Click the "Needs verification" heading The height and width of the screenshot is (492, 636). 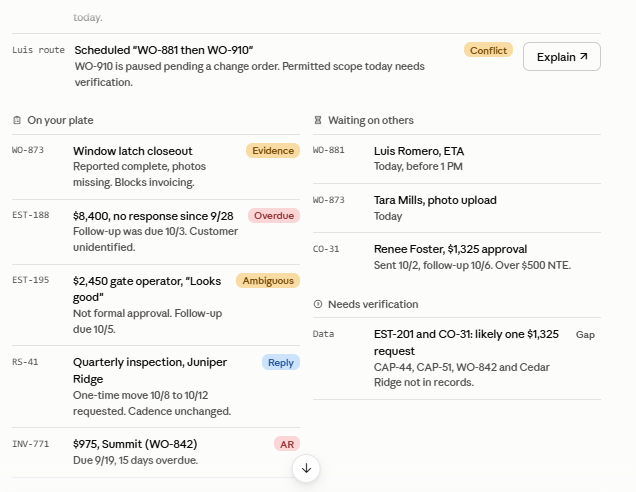tap(373, 304)
